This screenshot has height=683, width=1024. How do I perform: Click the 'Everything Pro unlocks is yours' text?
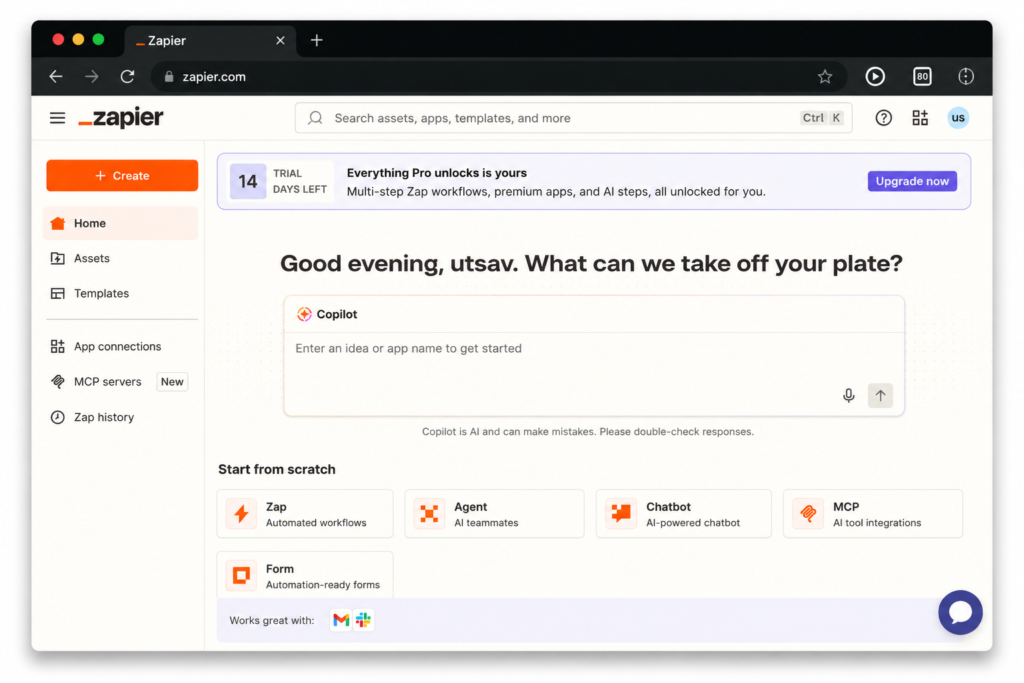436,173
